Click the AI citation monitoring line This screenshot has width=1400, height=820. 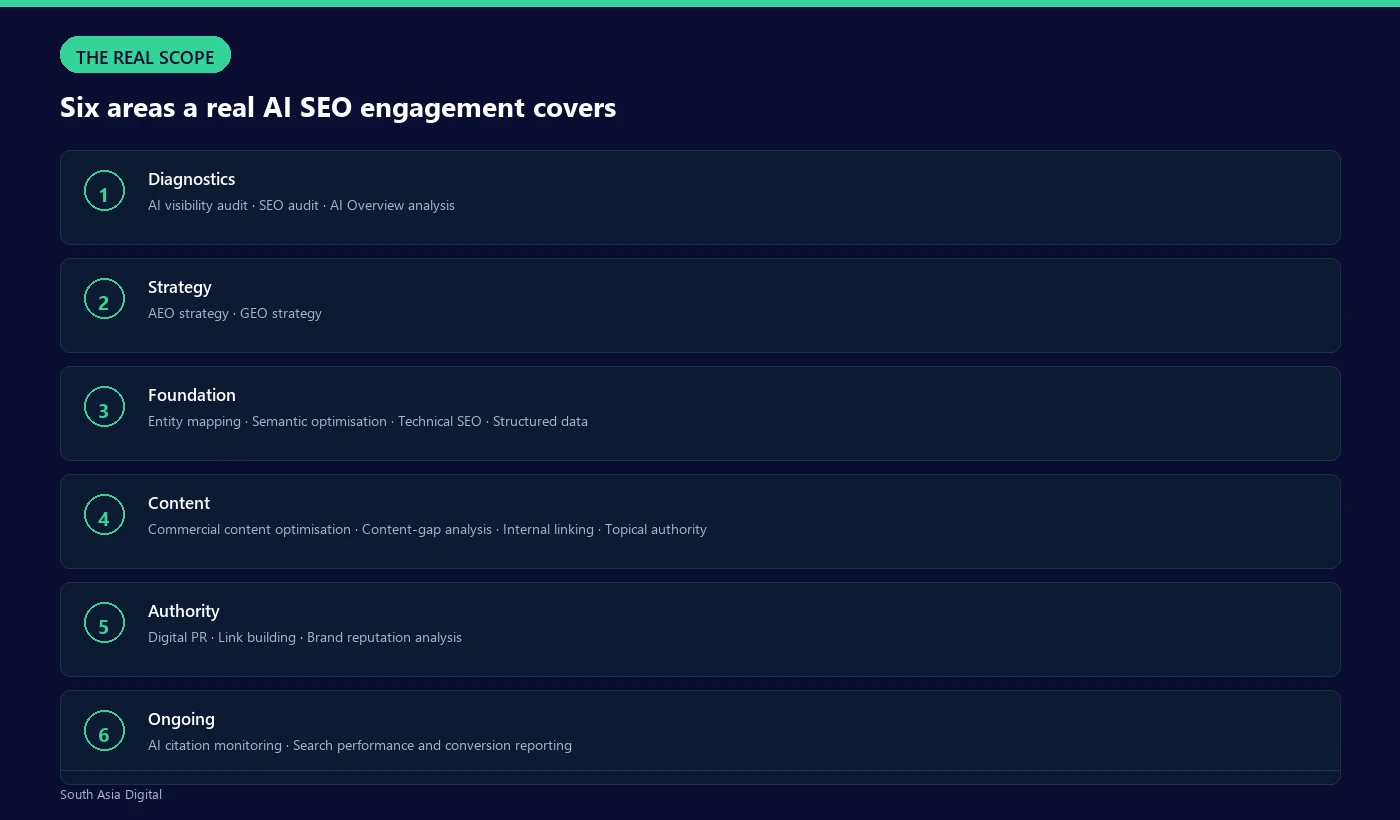tap(360, 745)
